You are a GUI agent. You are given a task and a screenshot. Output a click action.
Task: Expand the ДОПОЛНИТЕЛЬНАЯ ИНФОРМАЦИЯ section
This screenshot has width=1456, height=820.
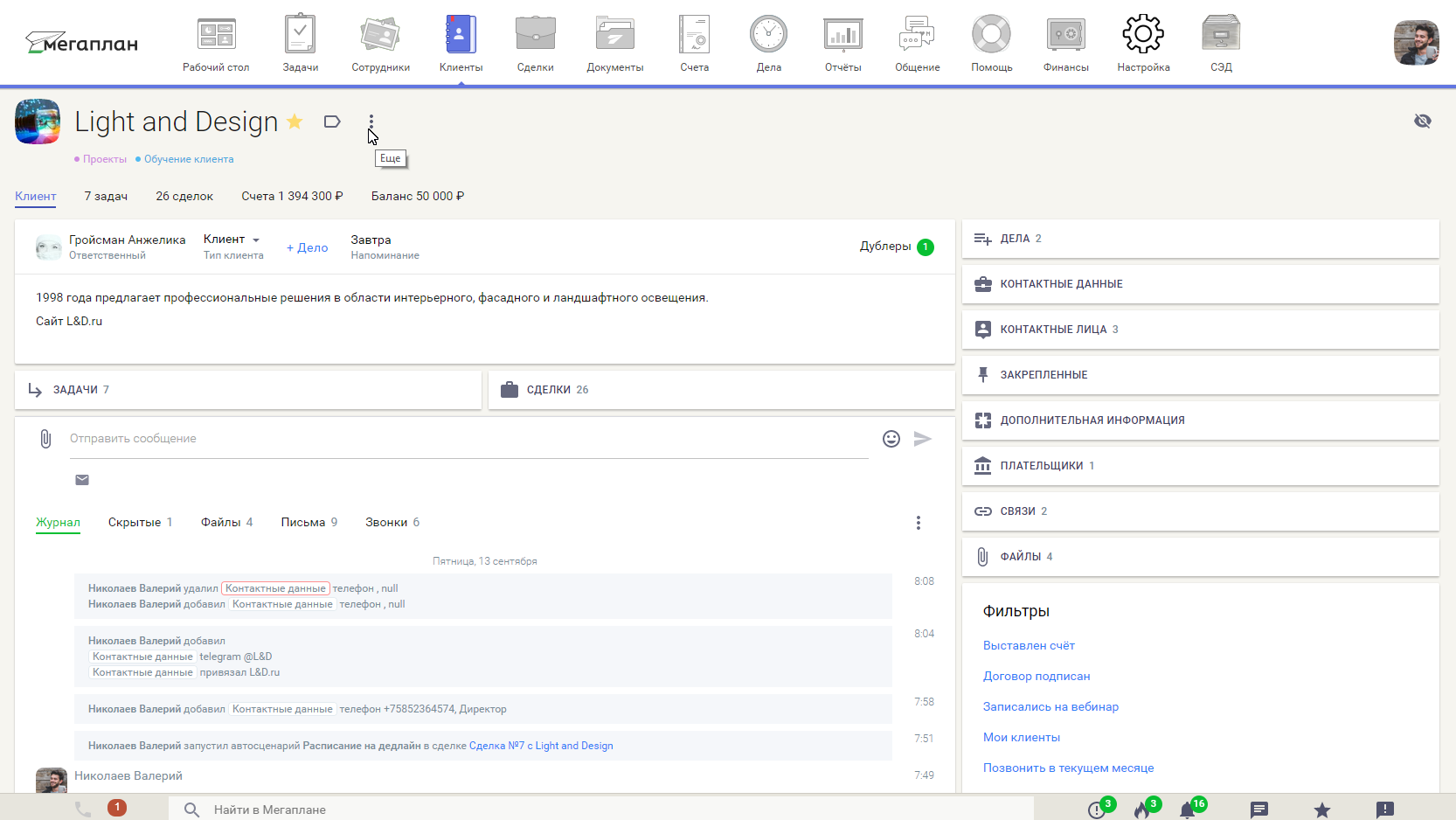1200,420
